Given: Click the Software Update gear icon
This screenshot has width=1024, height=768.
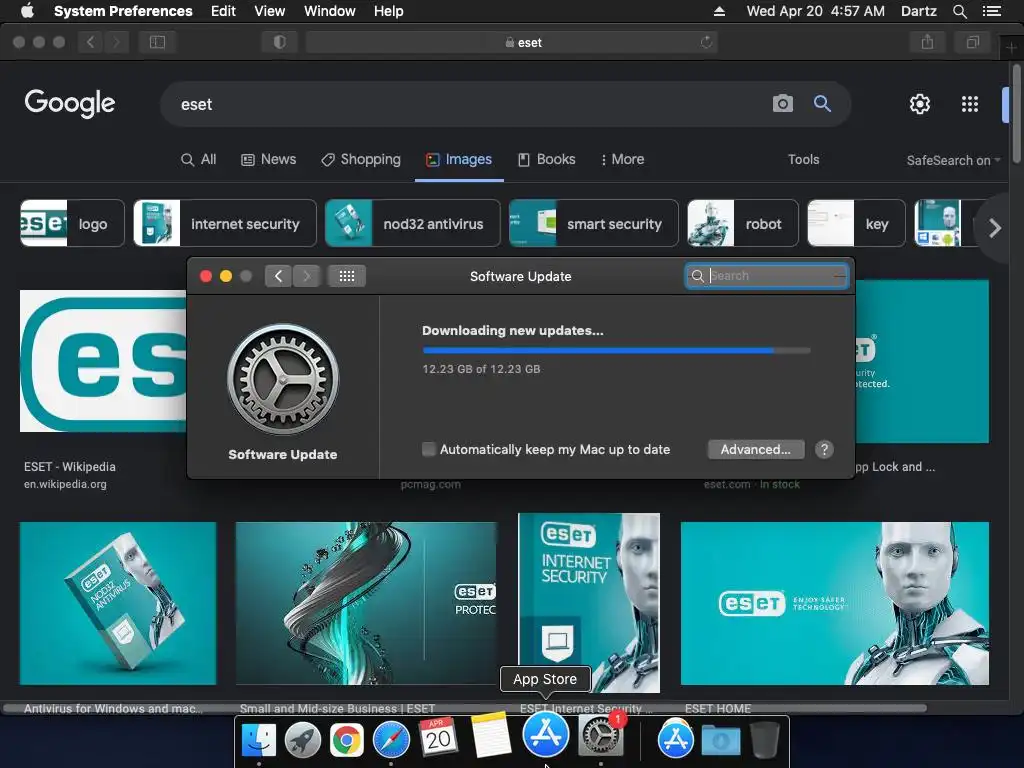Looking at the screenshot, I should click(283, 379).
